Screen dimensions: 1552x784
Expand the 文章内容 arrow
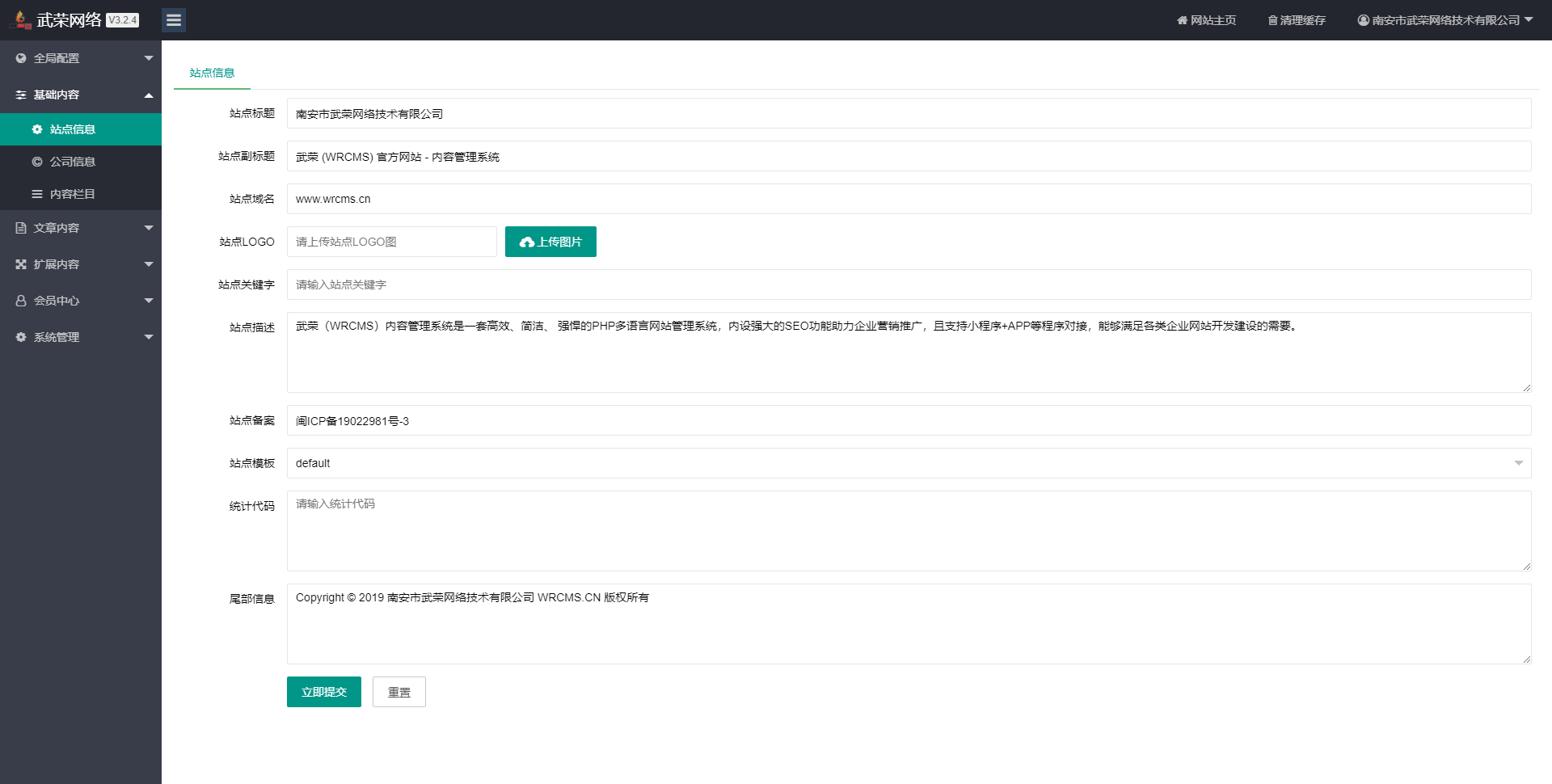149,228
